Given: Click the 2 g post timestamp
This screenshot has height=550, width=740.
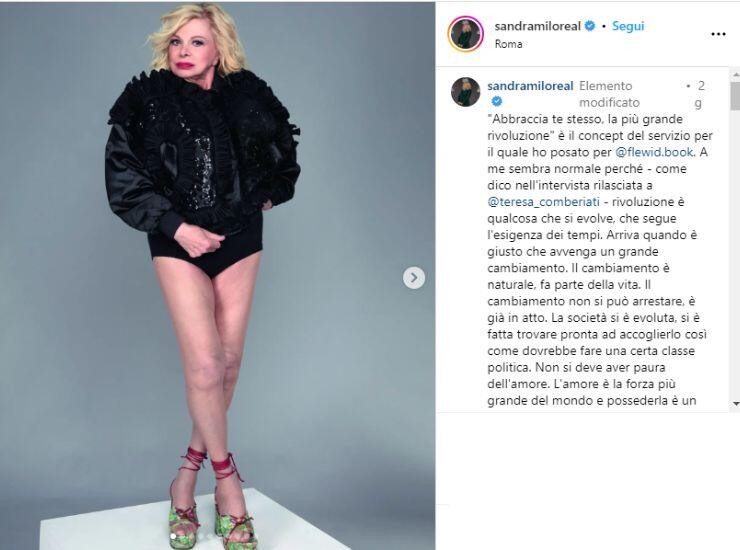Looking at the screenshot, I should [698, 93].
